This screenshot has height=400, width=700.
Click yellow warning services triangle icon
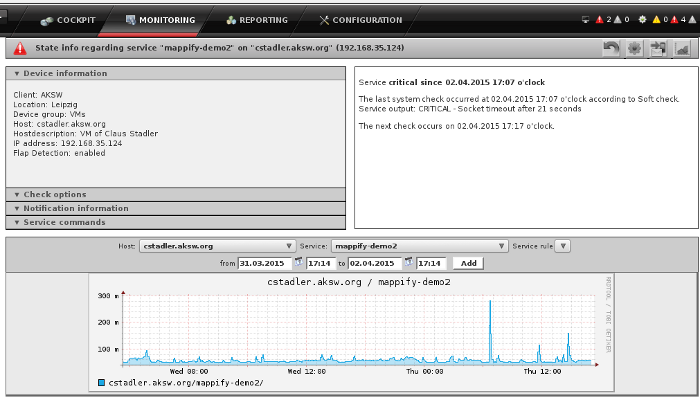[656, 19]
